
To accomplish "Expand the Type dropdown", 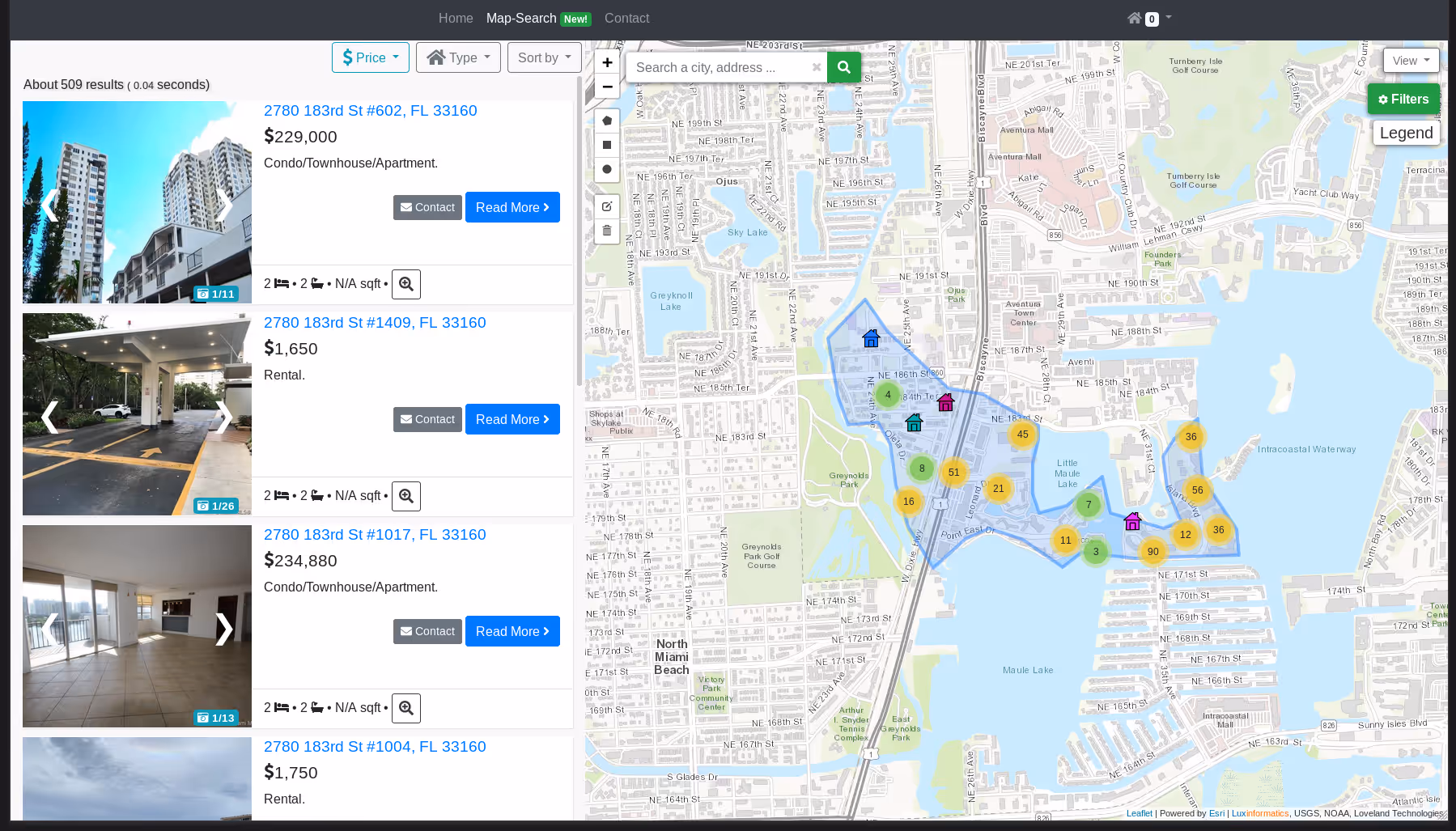I will (x=458, y=57).
